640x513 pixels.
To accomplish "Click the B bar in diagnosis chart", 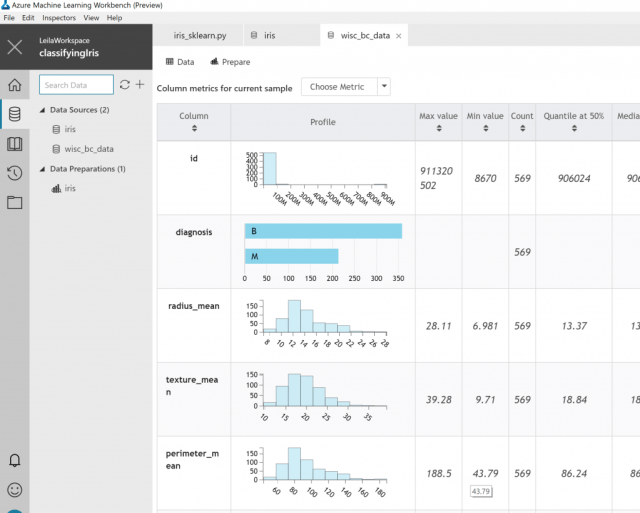I will (323, 231).
